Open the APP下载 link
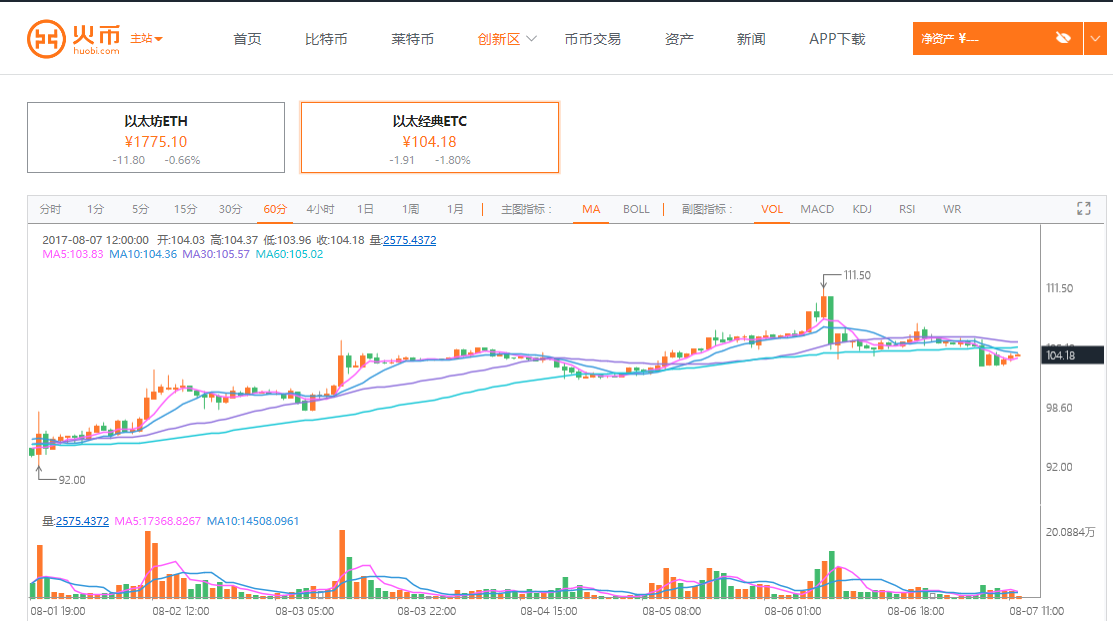 837,39
